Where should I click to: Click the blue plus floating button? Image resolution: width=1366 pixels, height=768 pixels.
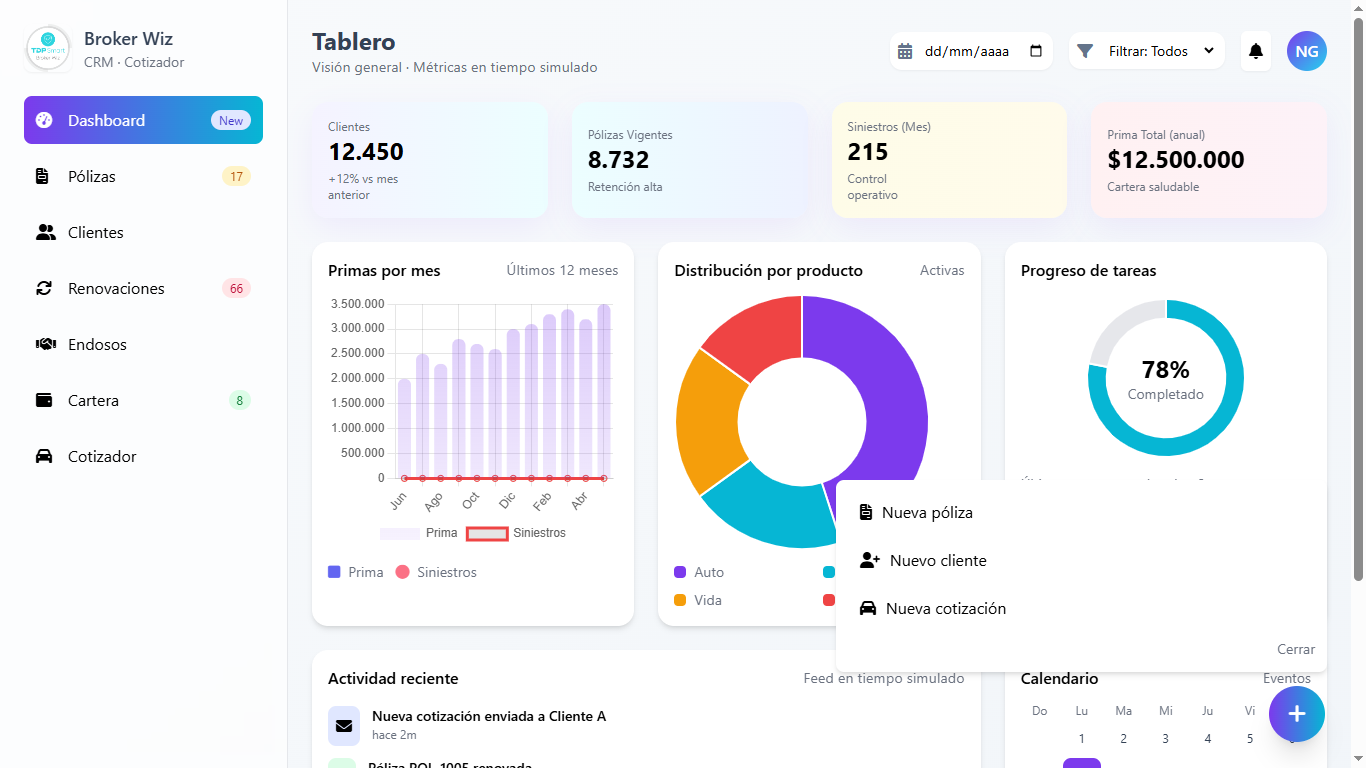pyautogui.click(x=1296, y=713)
